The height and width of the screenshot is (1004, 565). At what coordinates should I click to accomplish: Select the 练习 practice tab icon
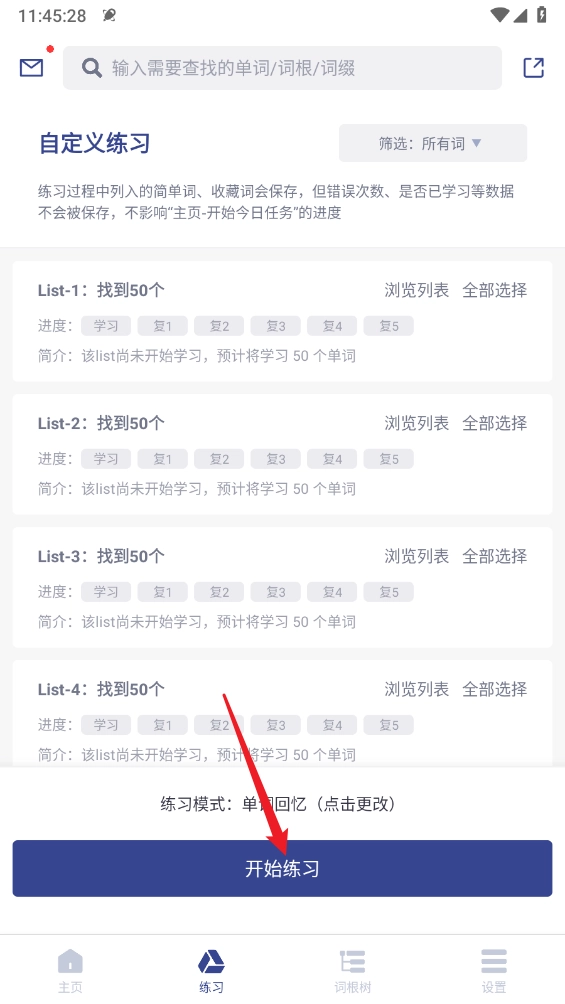pyautogui.click(x=211, y=961)
